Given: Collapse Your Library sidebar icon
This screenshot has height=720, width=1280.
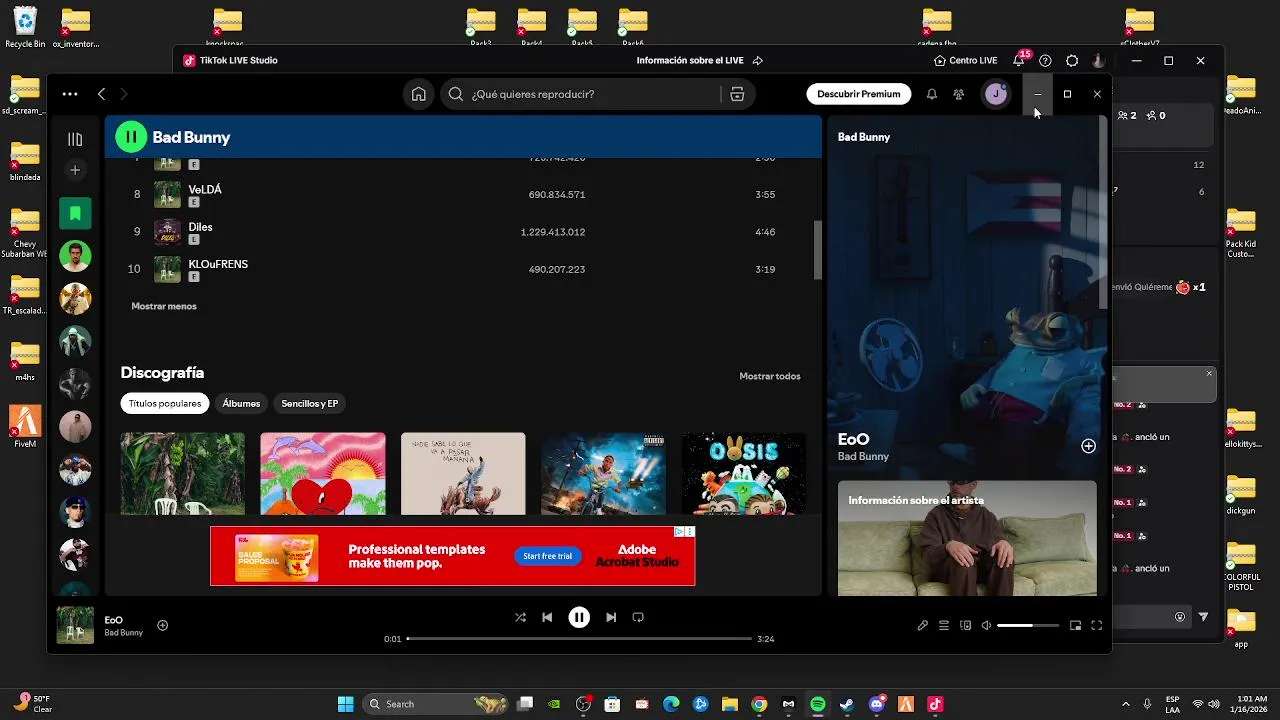Looking at the screenshot, I should 75,140.
